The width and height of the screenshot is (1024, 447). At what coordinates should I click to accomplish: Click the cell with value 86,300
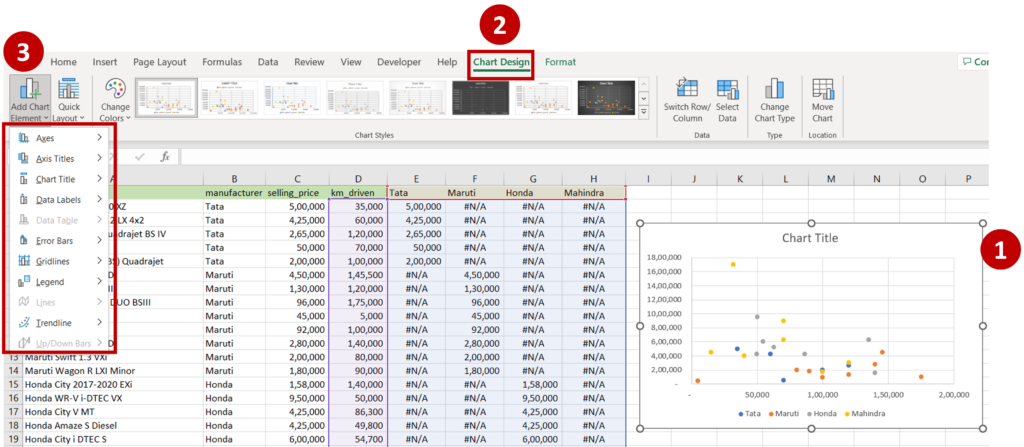tap(358, 412)
